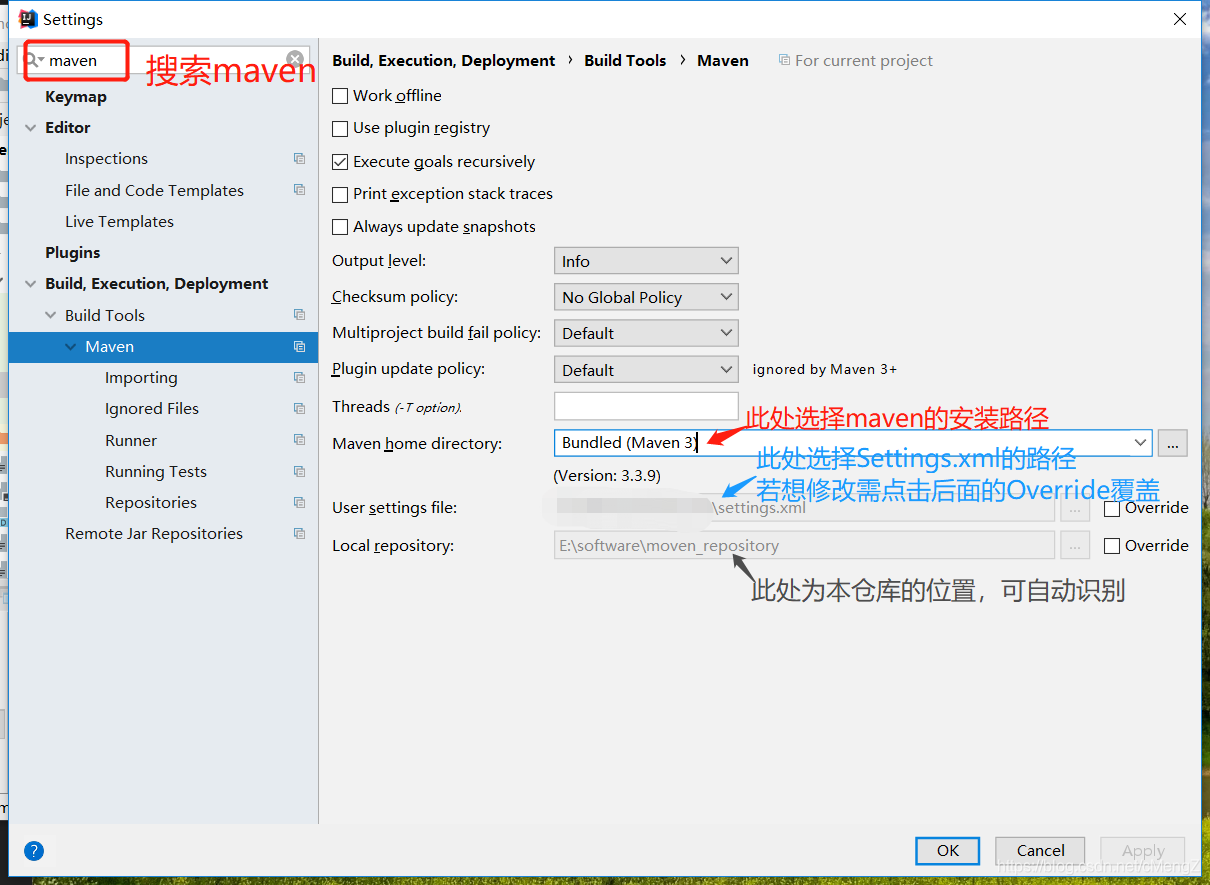The image size is (1210, 885).
Task: Click project-level icon beside Maven row
Action: pyautogui.click(x=299, y=346)
